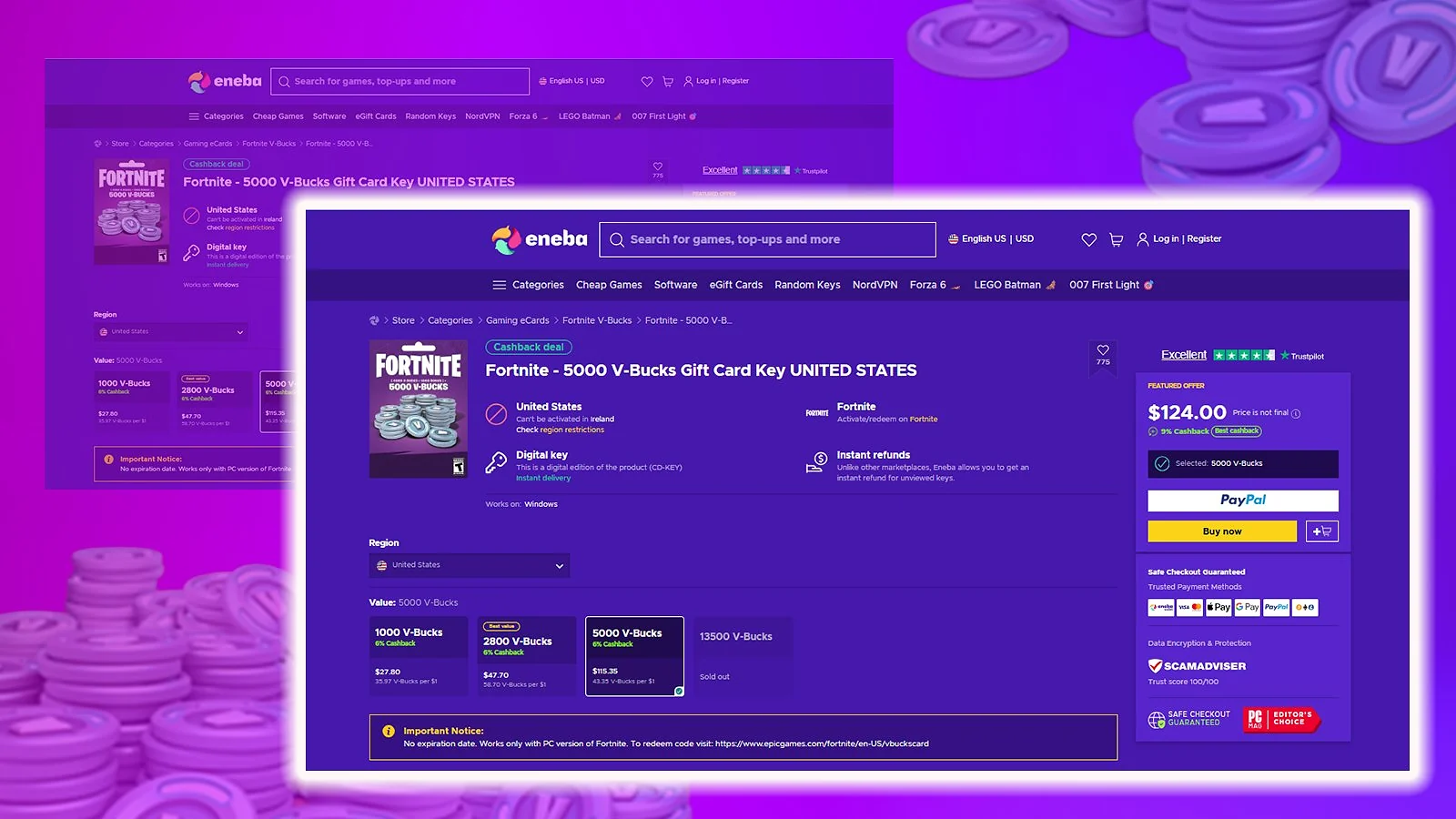Open eGift Cards in navigation bar
This screenshot has width=1456, height=819.
click(736, 285)
